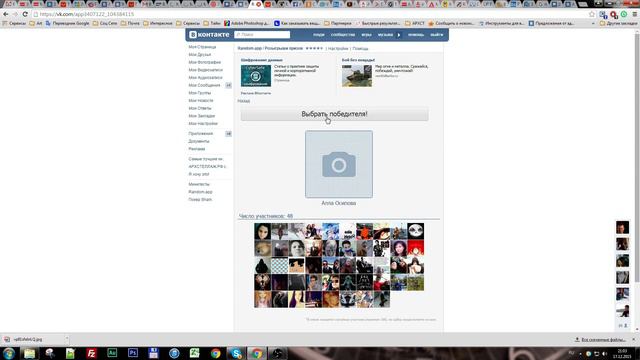The image size is (640, 360).
Task: Open Приложения in left sidebar
Action: [200, 134]
